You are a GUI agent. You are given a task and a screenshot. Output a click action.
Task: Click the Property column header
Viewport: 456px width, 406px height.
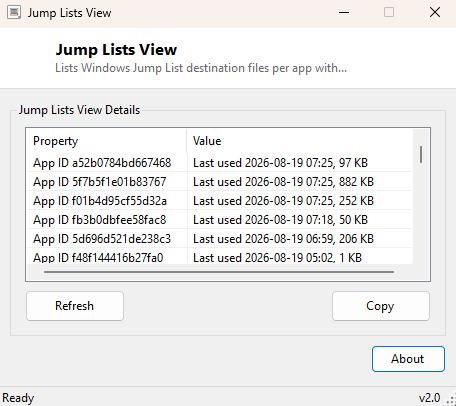coord(107,141)
